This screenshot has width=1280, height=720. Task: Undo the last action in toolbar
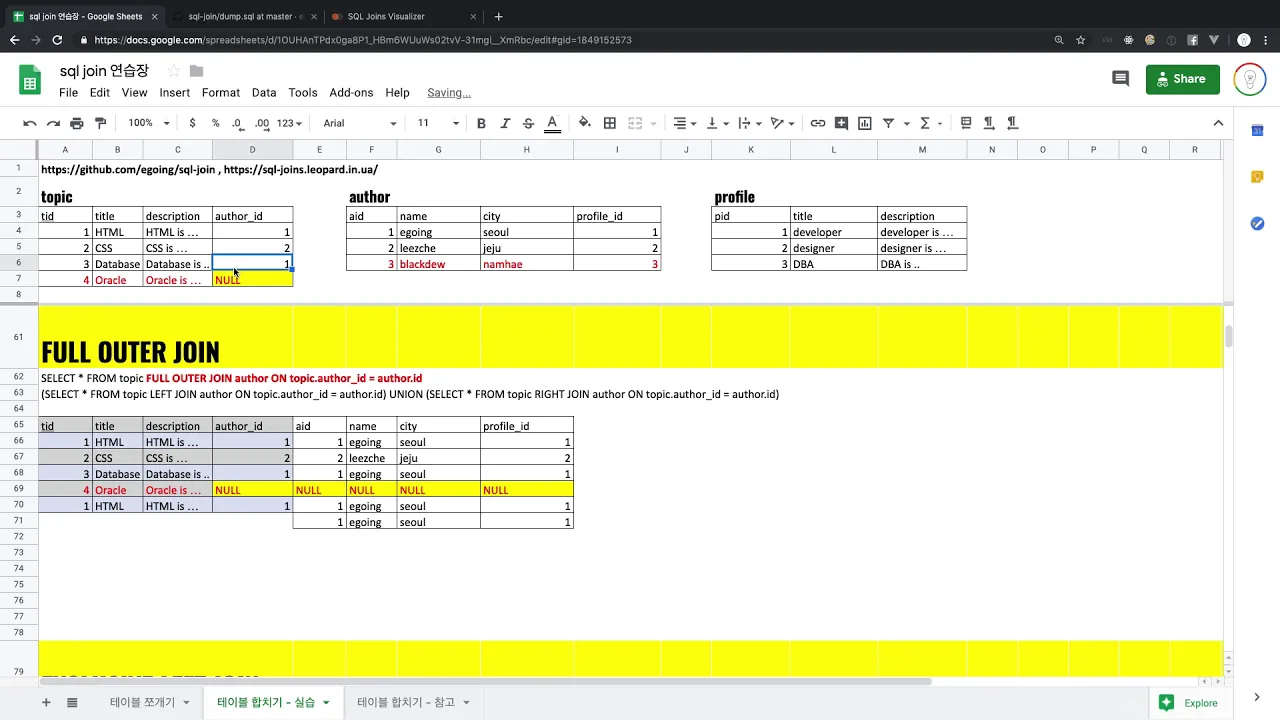tap(30, 123)
